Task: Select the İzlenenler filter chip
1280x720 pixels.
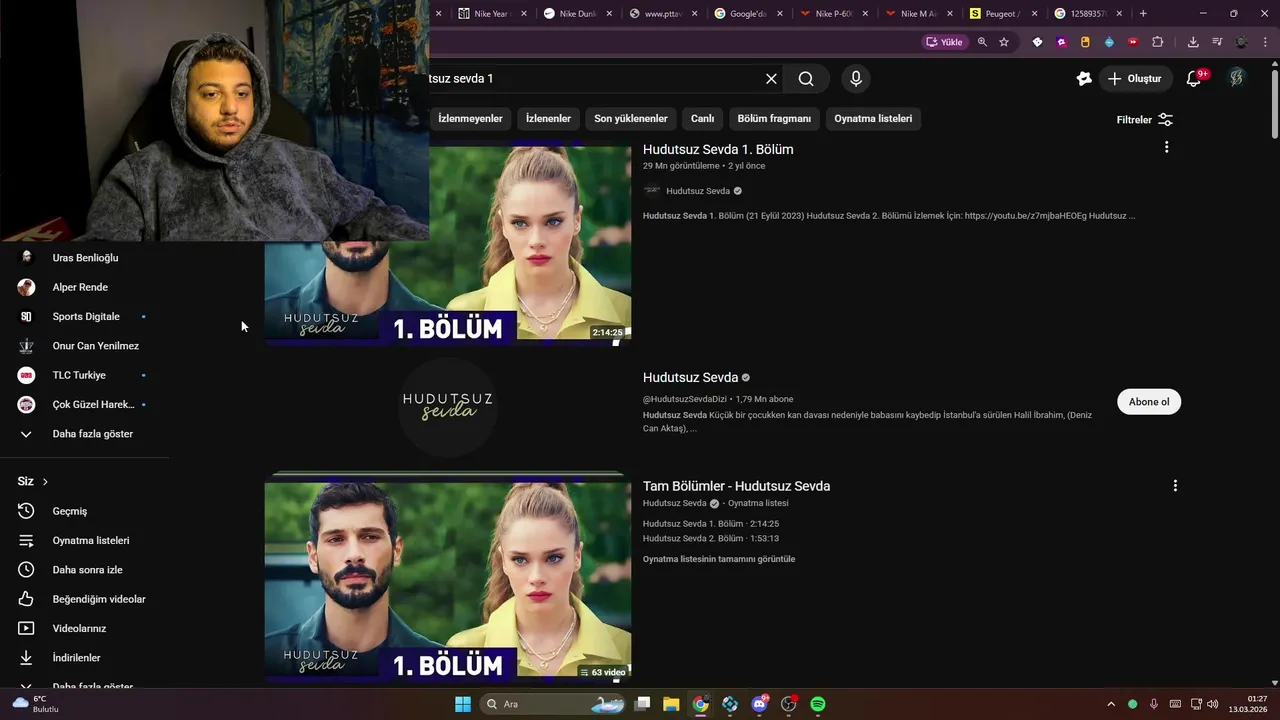Action: (x=548, y=119)
